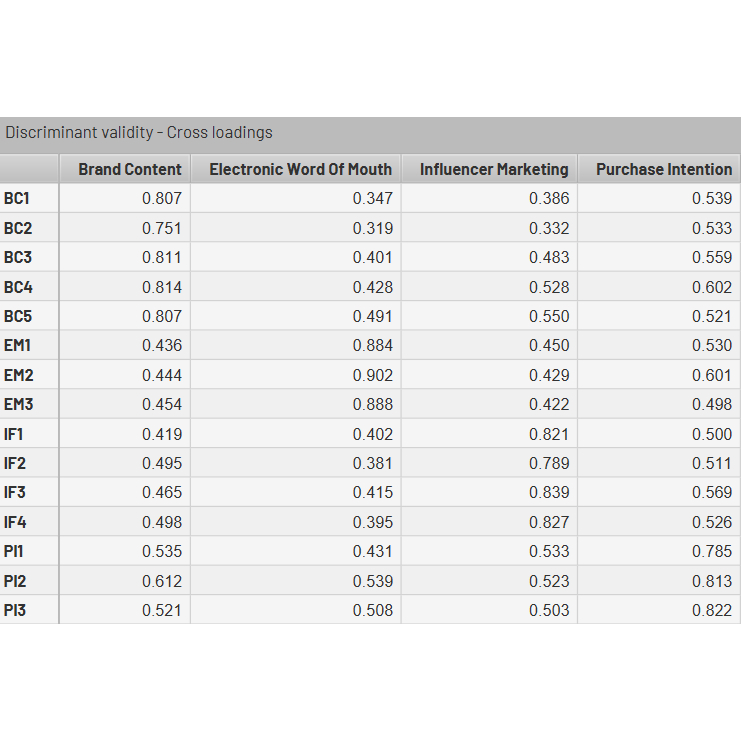This screenshot has width=741, height=741.
Task: Select the Purchase Intention column header
Action: [x=664, y=169]
